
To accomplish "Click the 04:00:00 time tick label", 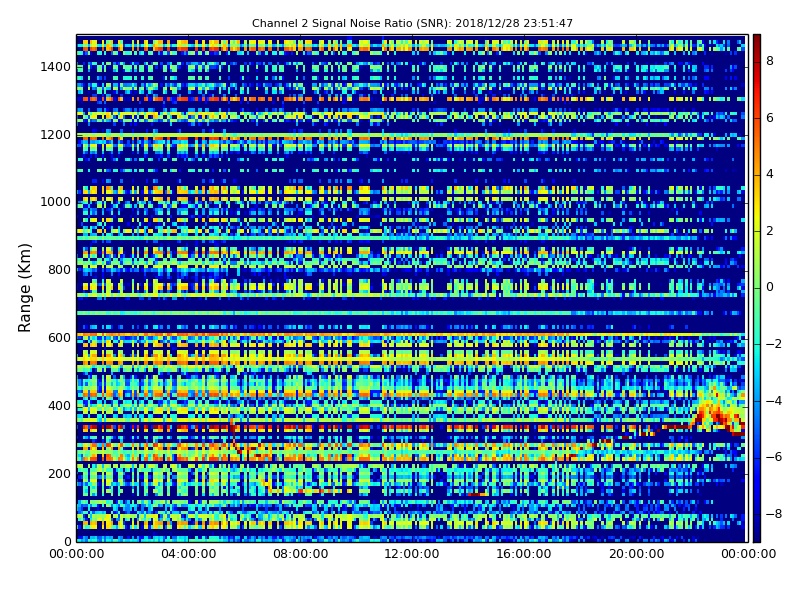I will 188,554.
